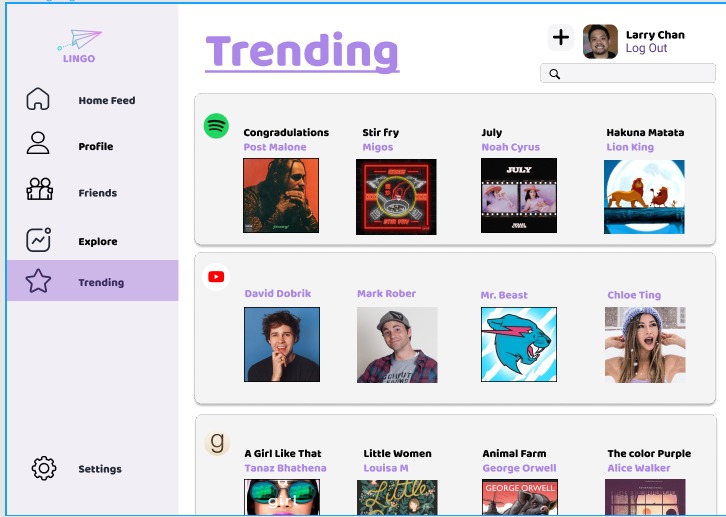Click the Log Out link
The width and height of the screenshot is (726, 517).
pos(646,48)
